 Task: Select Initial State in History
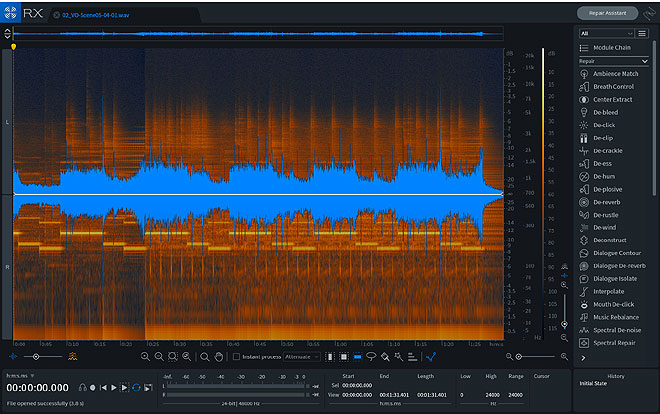pyautogui.click(x=593, y=383)
